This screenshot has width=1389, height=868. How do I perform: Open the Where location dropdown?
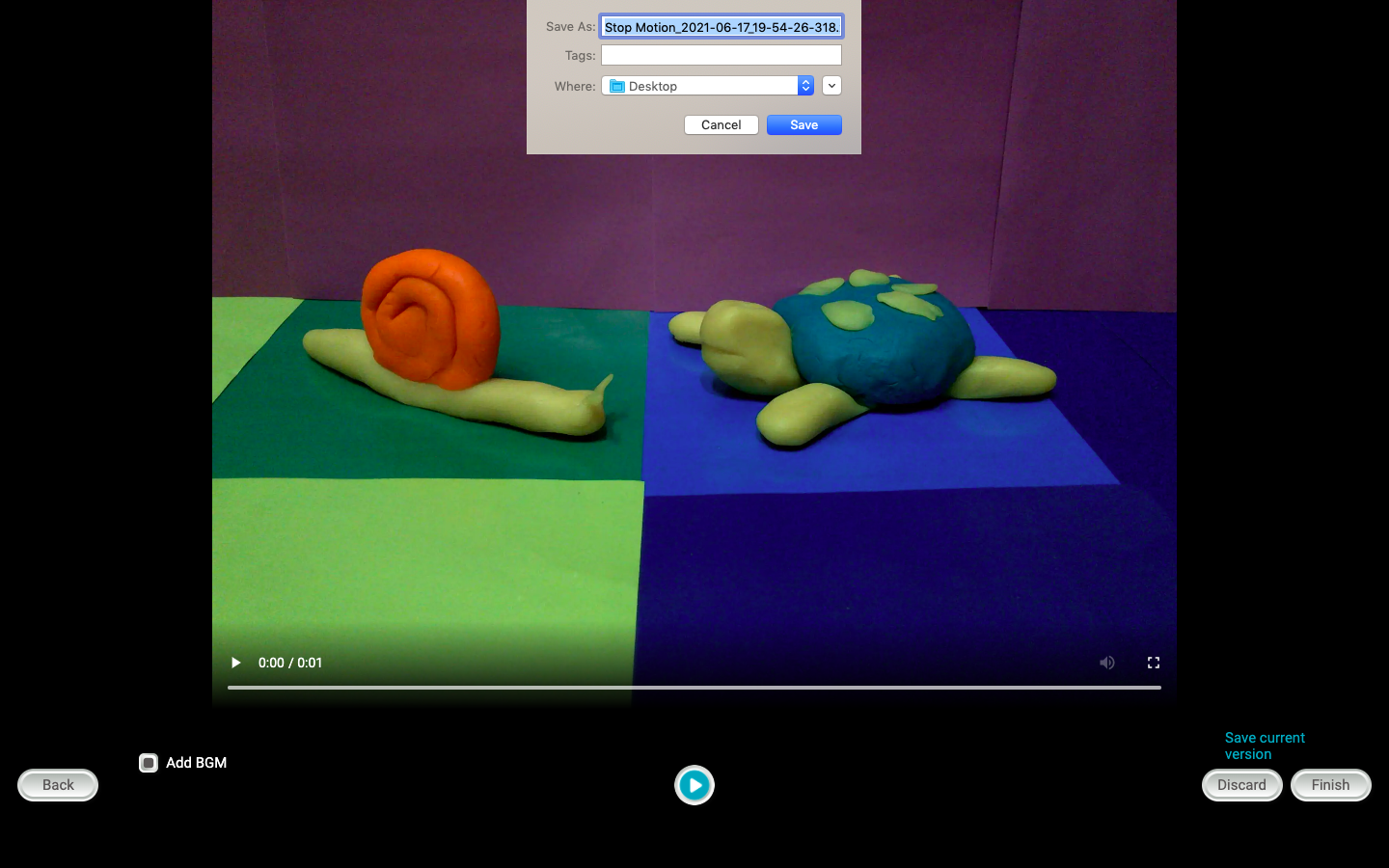(x=707, y=86)
